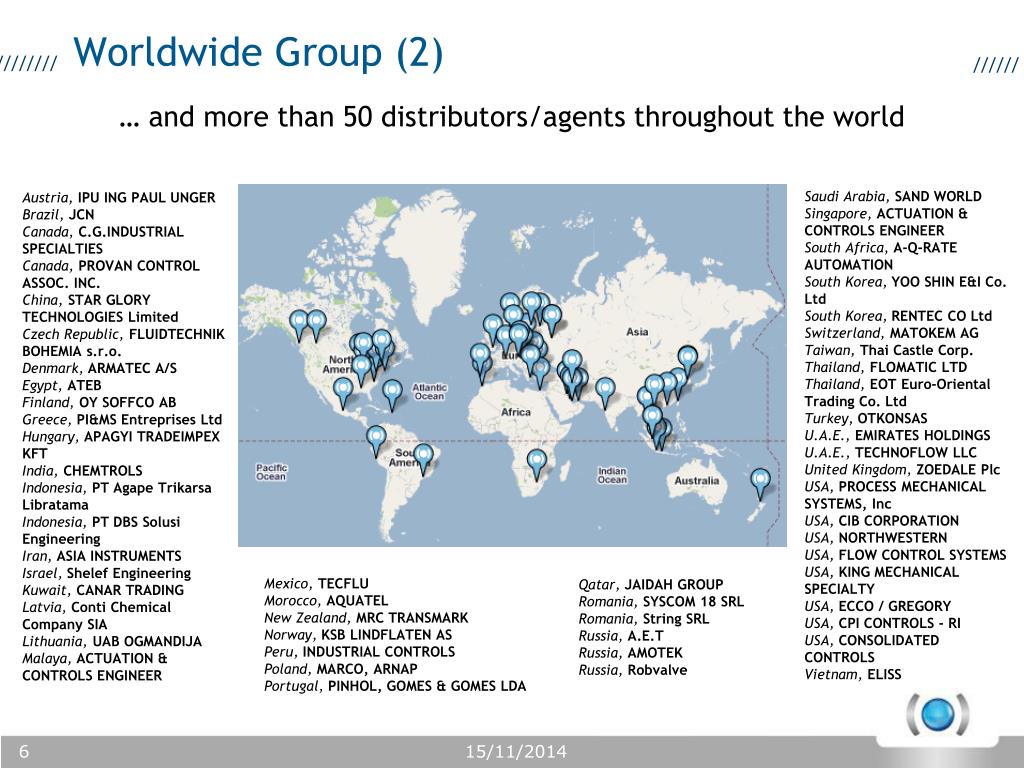Click the second pin in western Canada
Screen dimensions: 1024x768
click(x=317, y=326)
